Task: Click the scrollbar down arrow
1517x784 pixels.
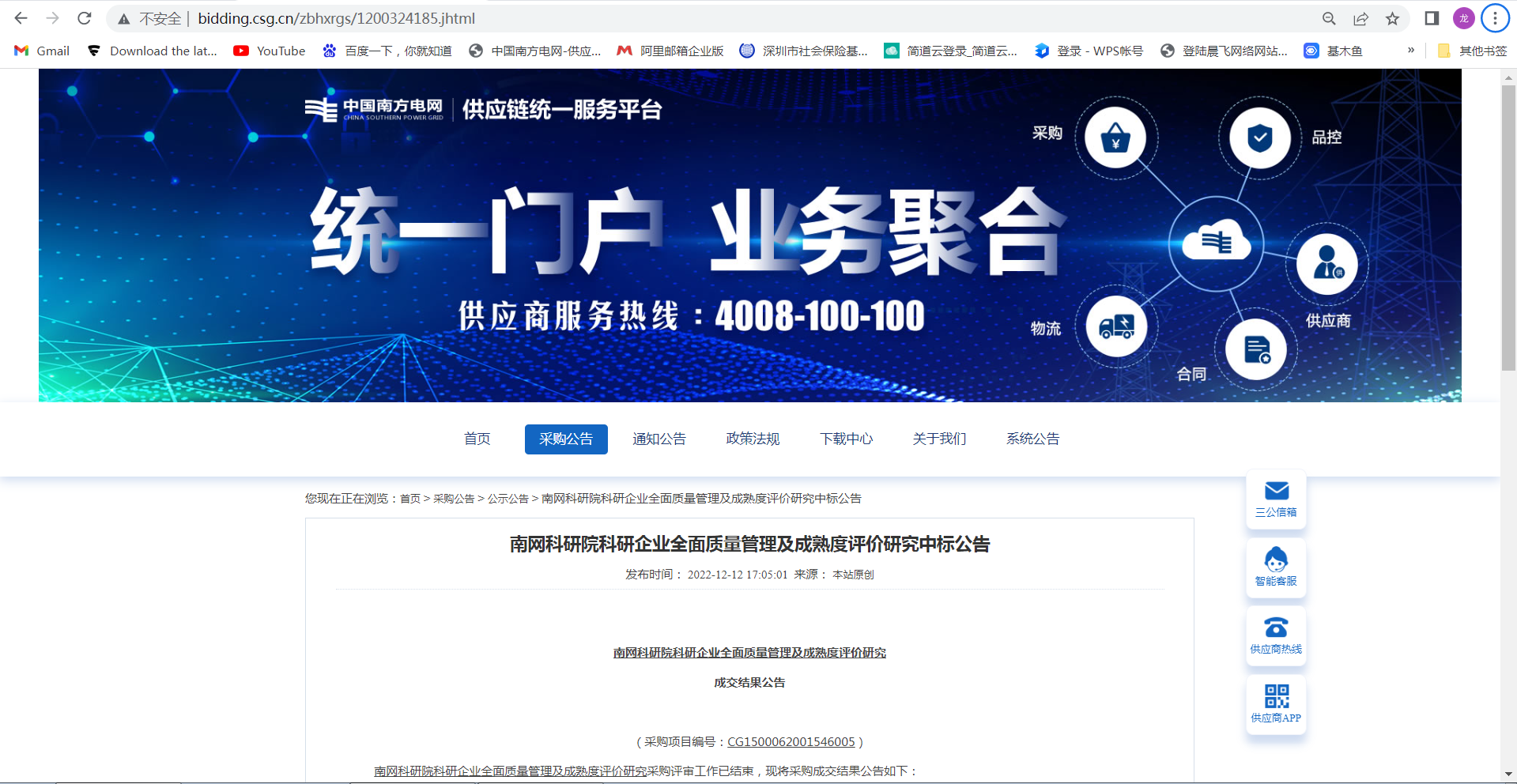Action: tap(1508, 774)
